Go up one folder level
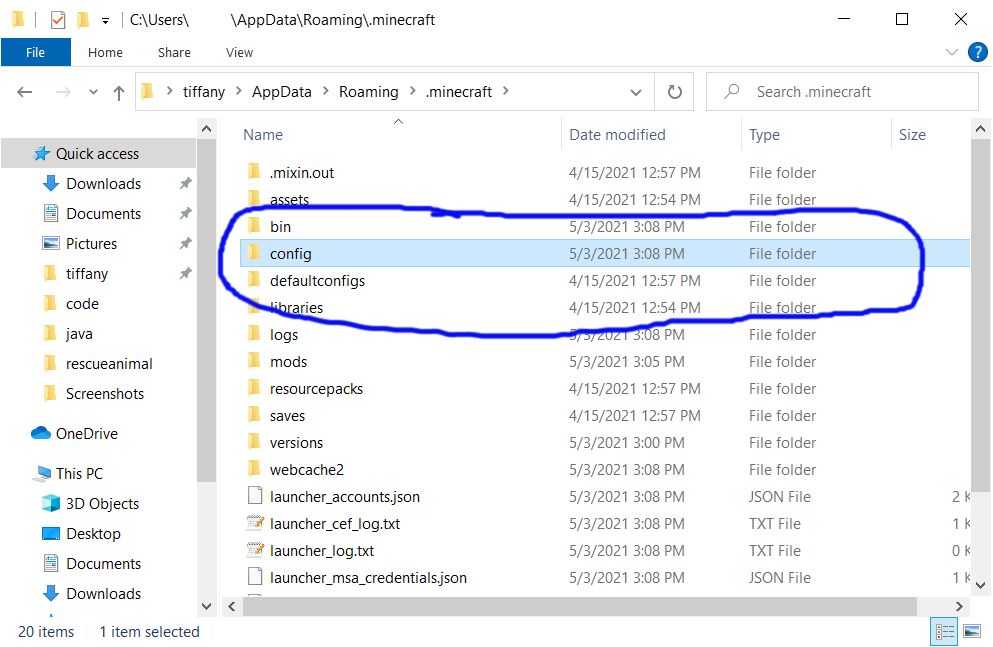The width and height of the screenshot is (993, 647). pyautogui.click(x=118, y=92)
